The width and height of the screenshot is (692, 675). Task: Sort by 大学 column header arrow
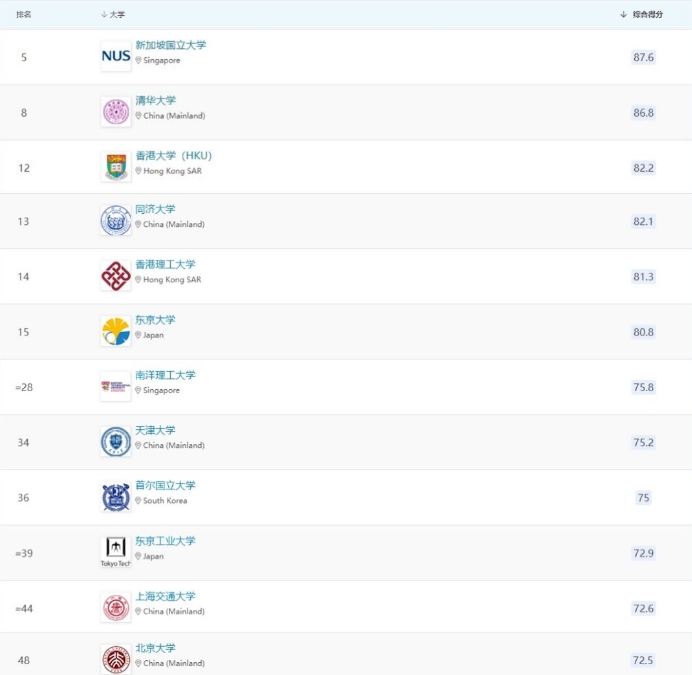tap(104, 15)
